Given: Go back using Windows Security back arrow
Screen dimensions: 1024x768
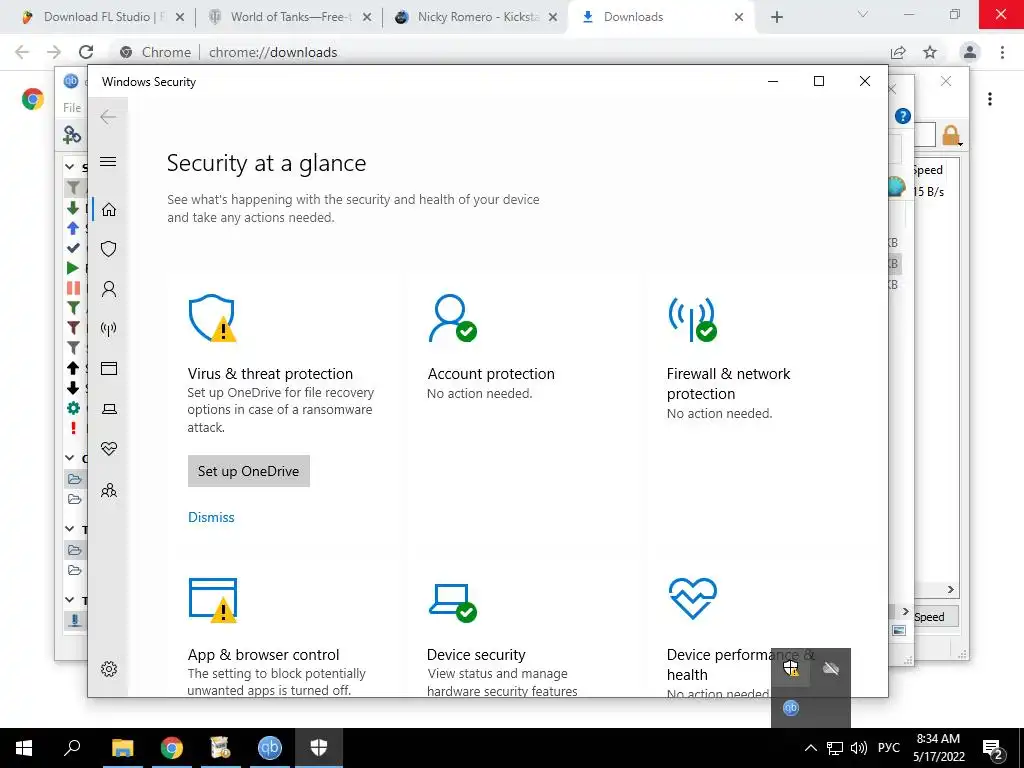Looking at the screenshot, I should (x=108, y=118).
